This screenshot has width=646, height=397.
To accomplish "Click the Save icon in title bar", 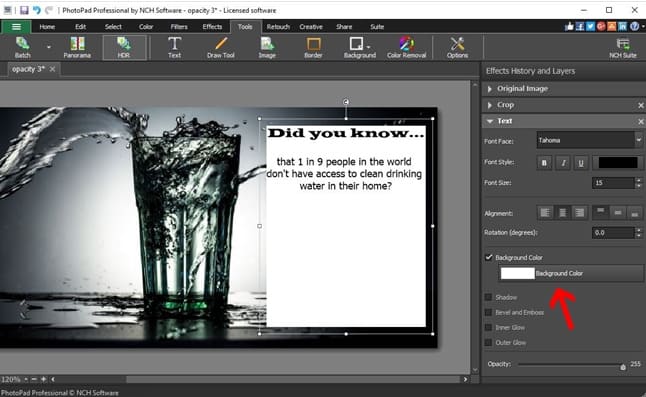I will point(24,10).
